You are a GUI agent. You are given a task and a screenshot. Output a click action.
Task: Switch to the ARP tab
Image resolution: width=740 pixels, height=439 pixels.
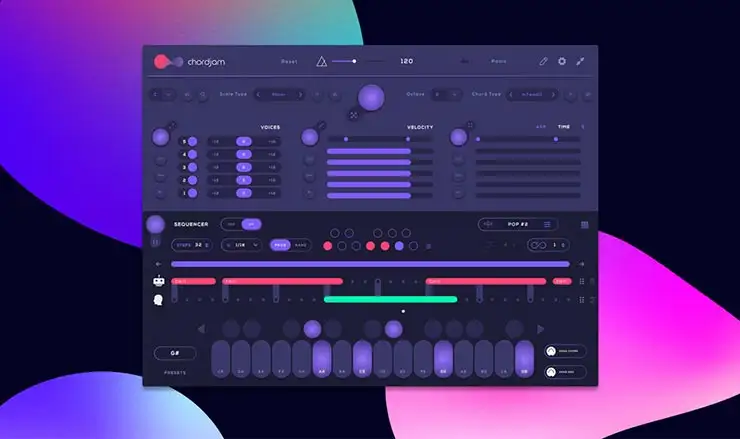pos(541,127)
